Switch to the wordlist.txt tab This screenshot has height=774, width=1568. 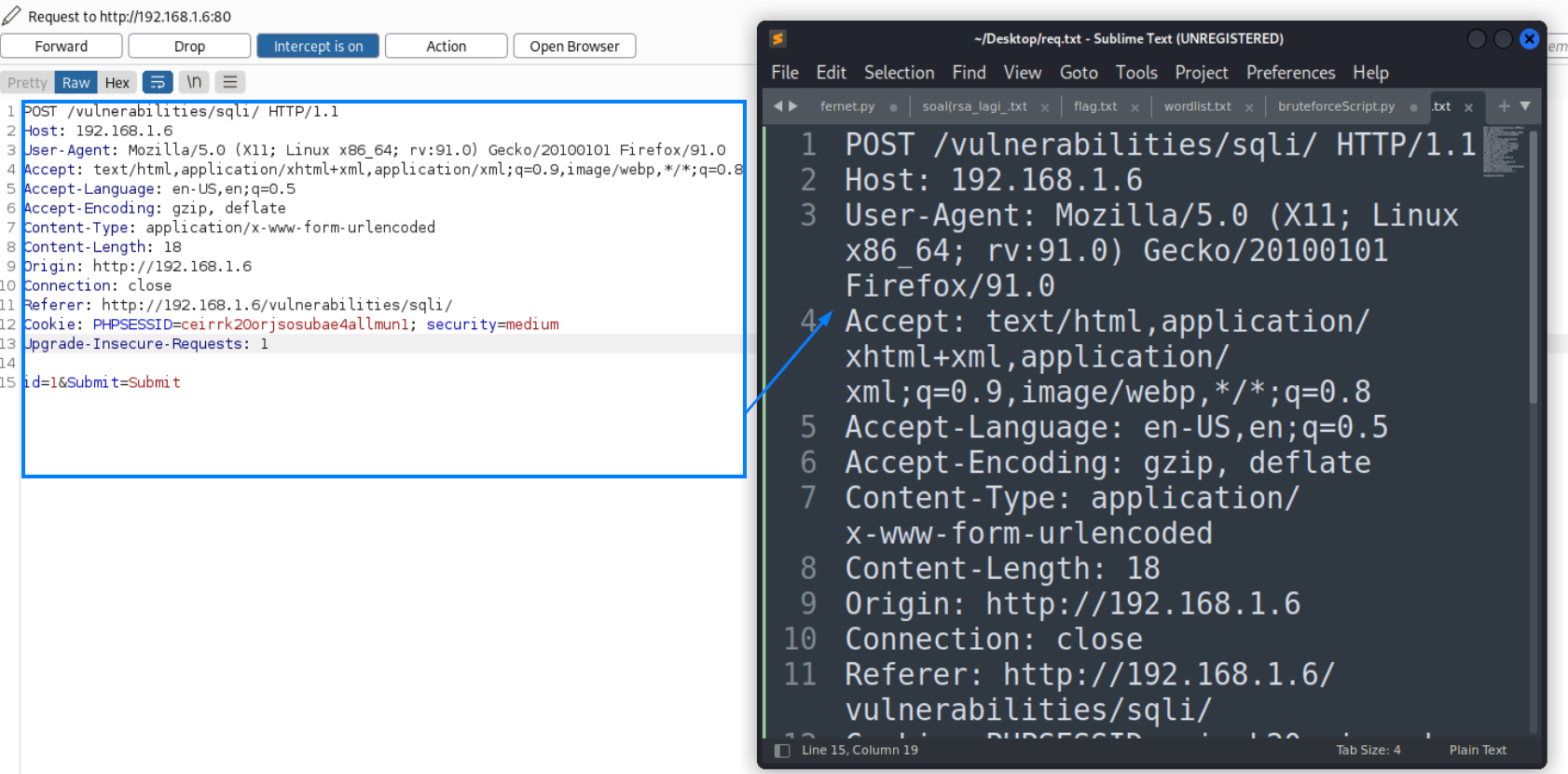1197,106
